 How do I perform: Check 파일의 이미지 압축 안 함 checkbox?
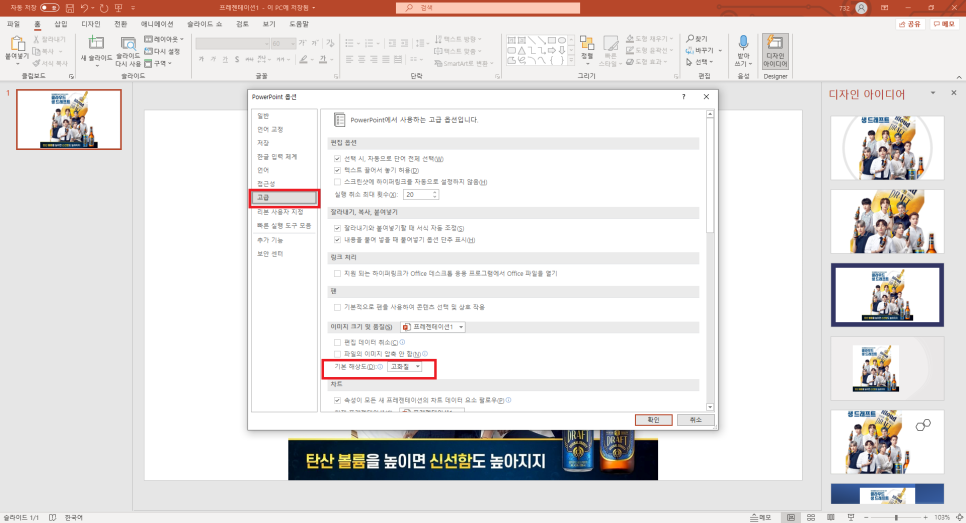click(337, 354)
